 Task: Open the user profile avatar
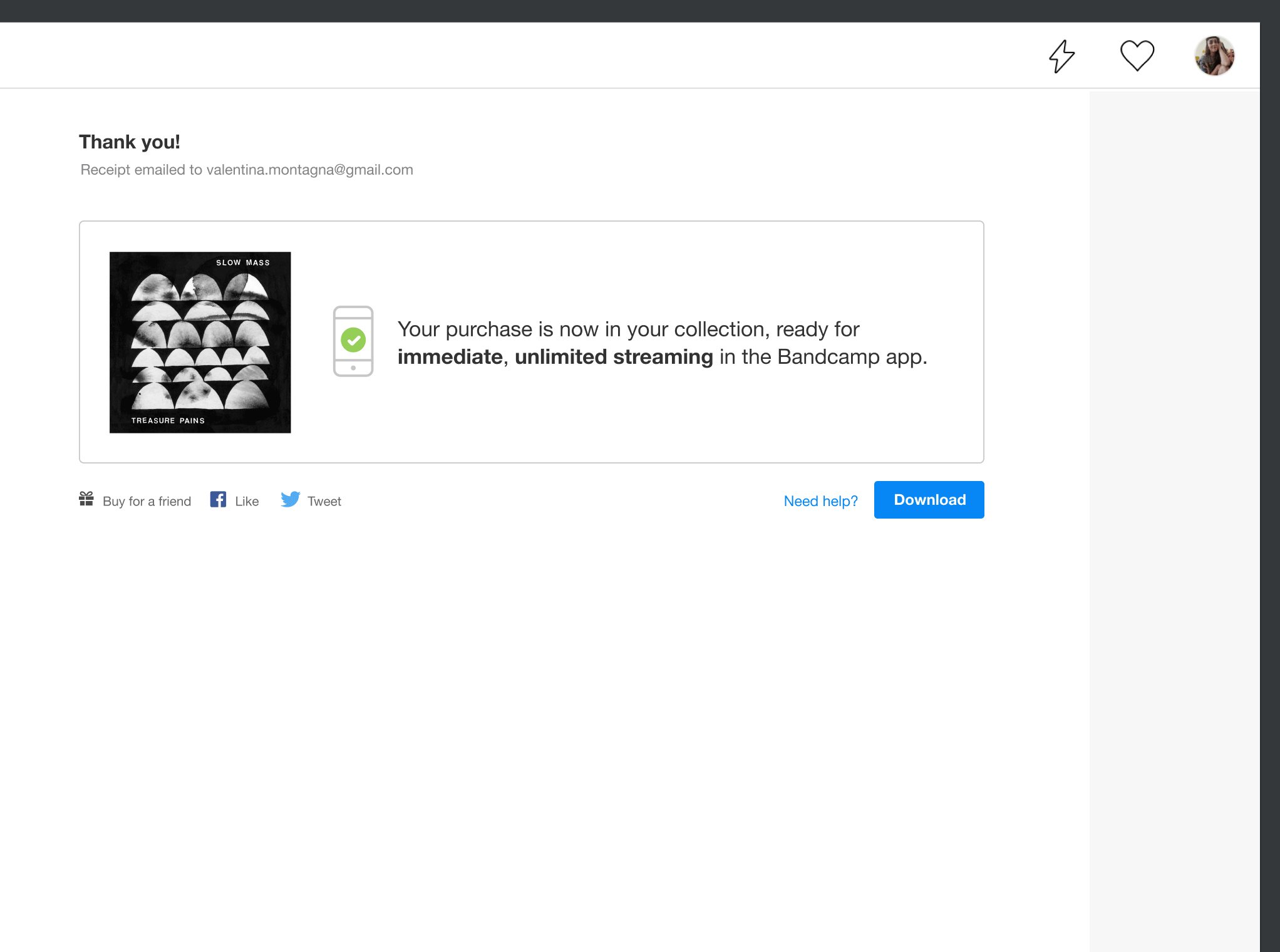coord(1214,56)
